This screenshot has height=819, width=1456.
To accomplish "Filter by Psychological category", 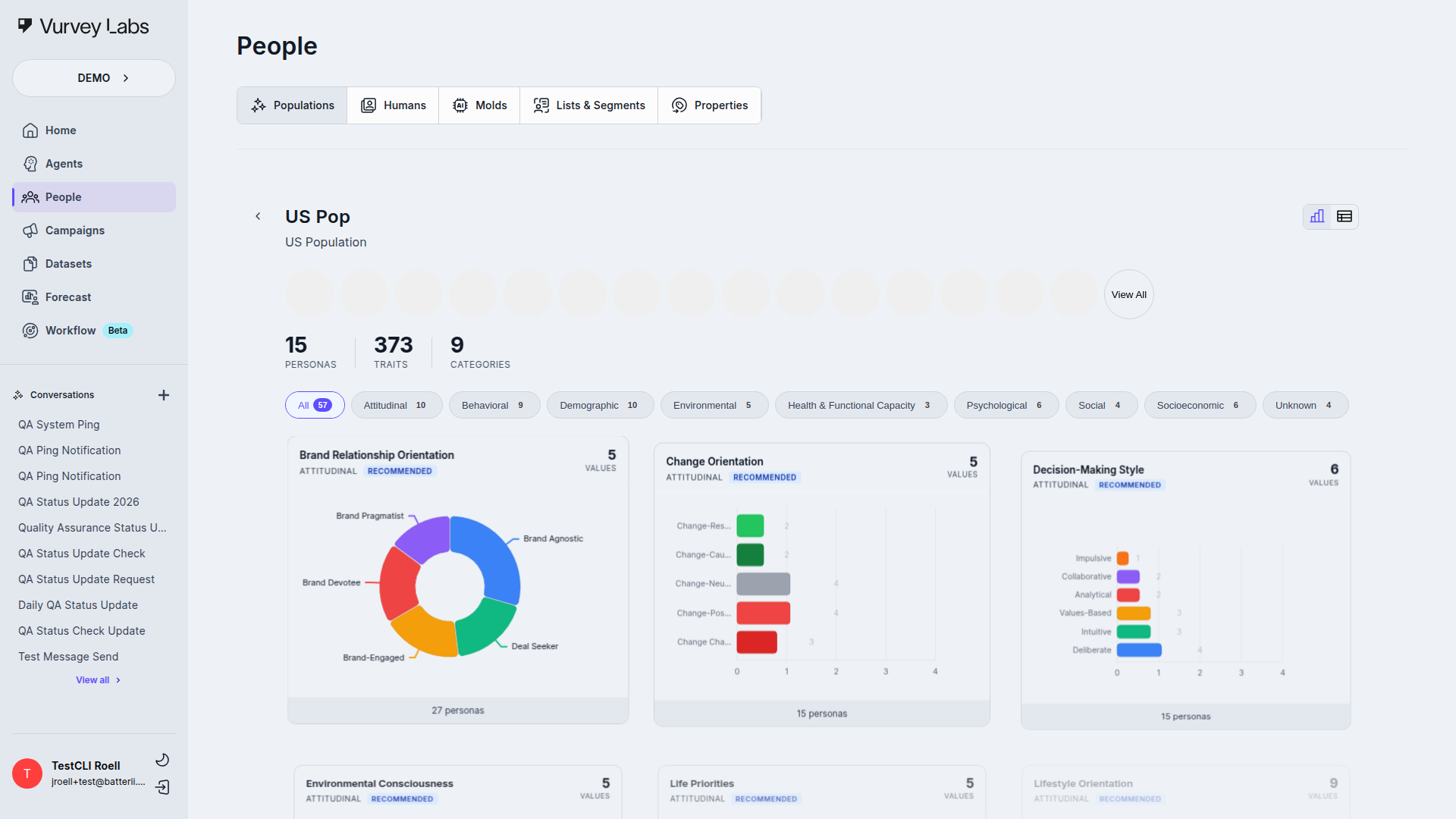I will [1004, 406].
